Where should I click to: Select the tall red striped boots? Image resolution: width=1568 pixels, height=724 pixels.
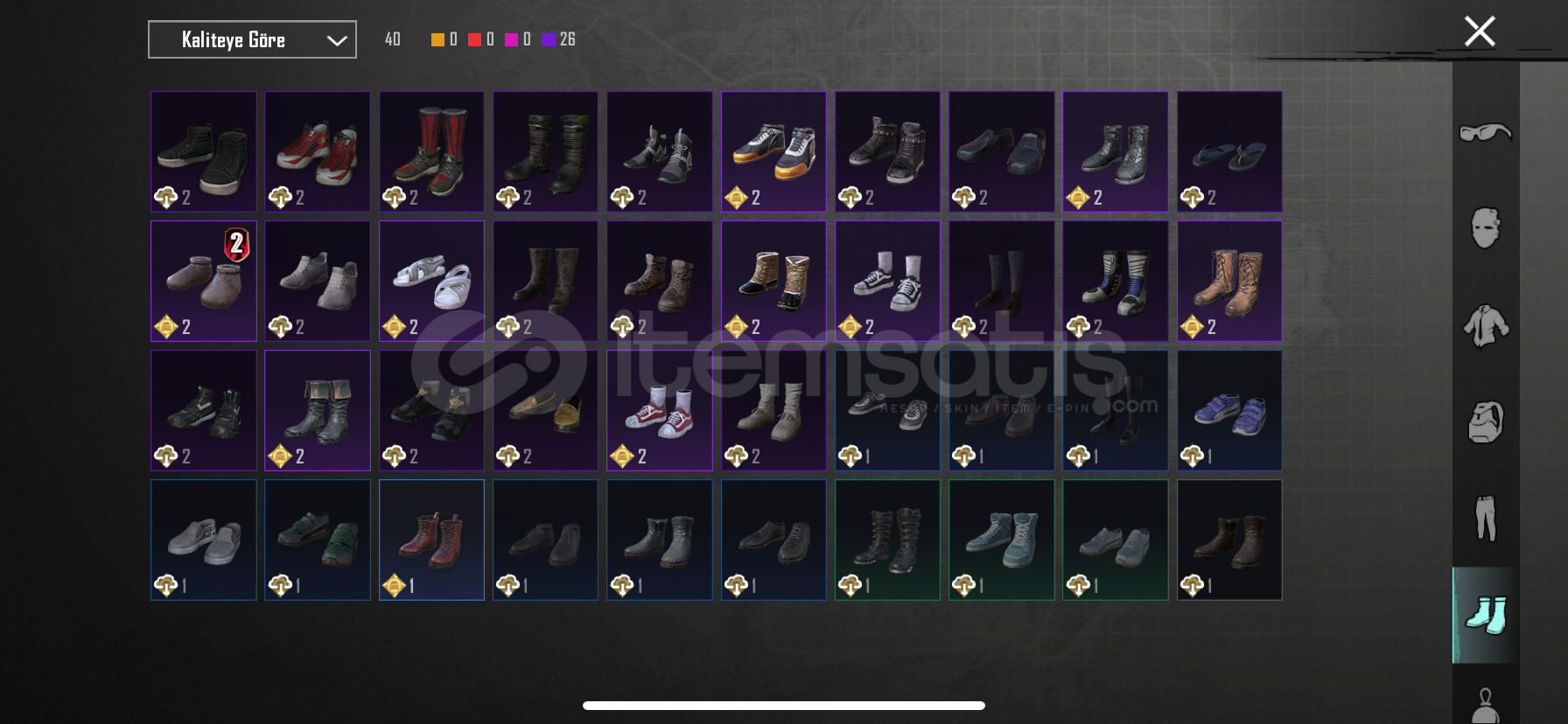click(x=431, y=151)
